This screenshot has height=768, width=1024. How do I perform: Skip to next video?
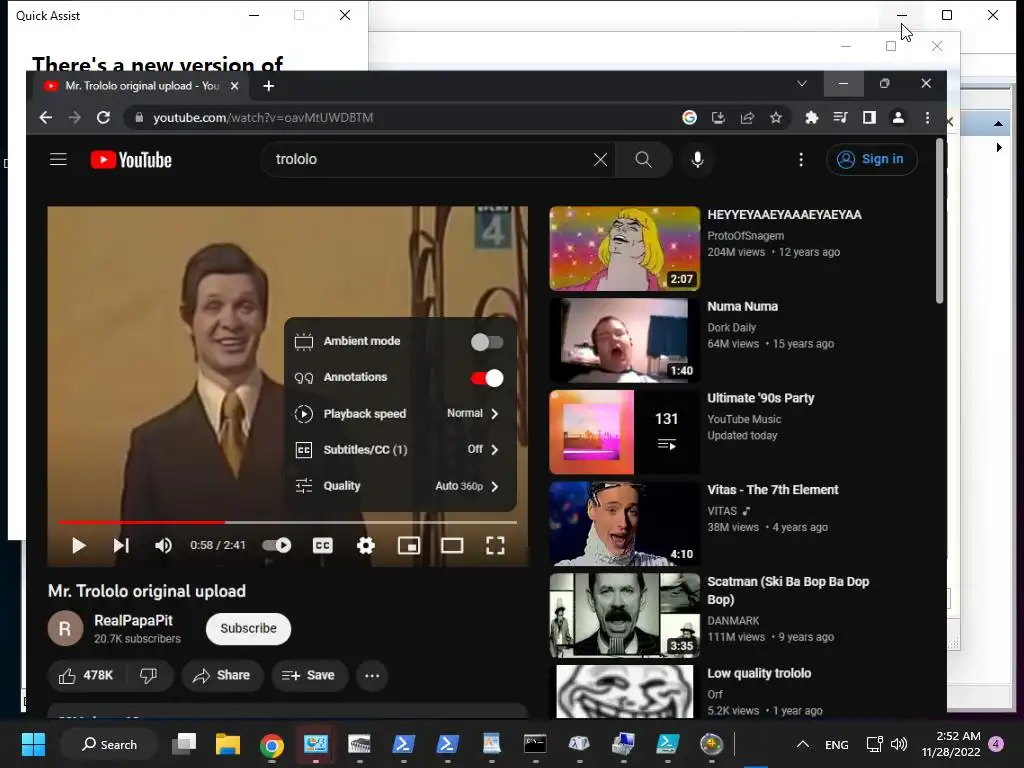pyautogui.click(x=121, y=545)
